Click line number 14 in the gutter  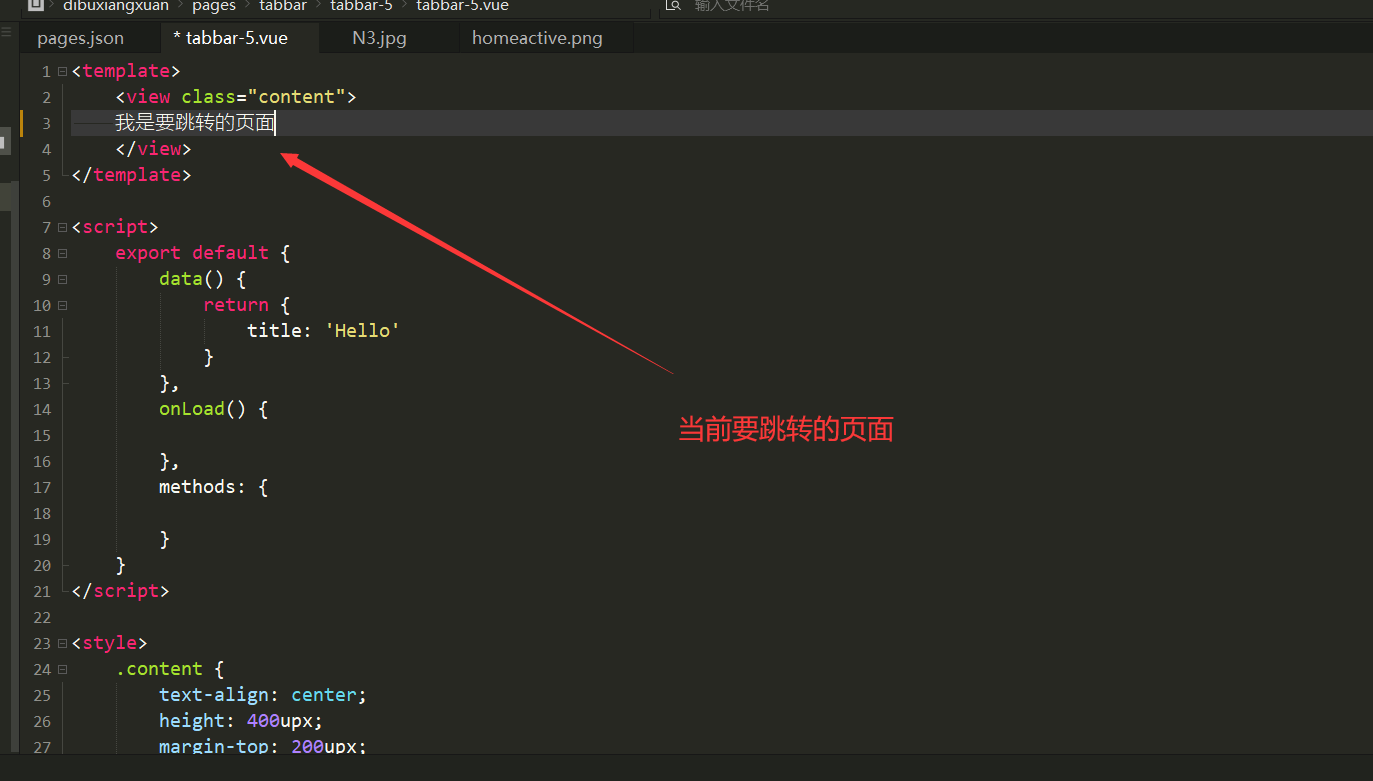coord(41,409)
